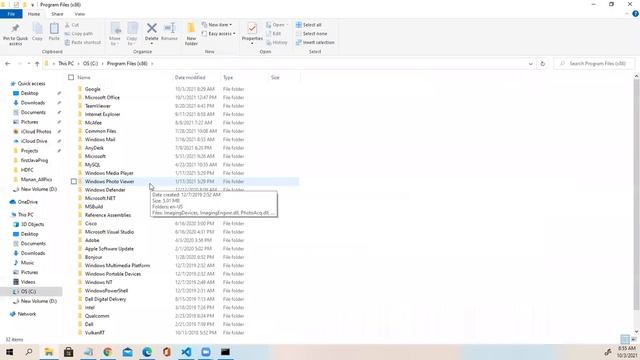Open Microsoft Edge from taskbar
640x360 pixels.
click(x=147, y=352)
